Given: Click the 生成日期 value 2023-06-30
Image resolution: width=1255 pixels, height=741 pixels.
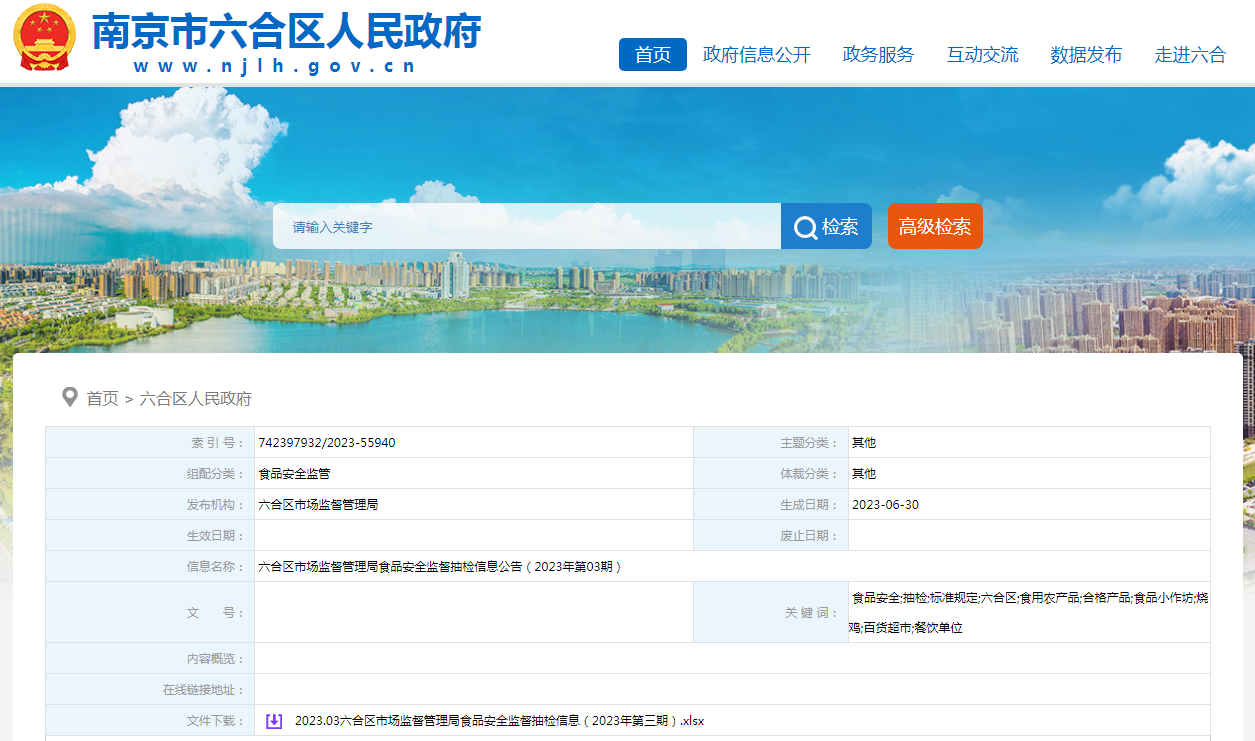Looking at the screenshot, I should [x=885, y=505].
